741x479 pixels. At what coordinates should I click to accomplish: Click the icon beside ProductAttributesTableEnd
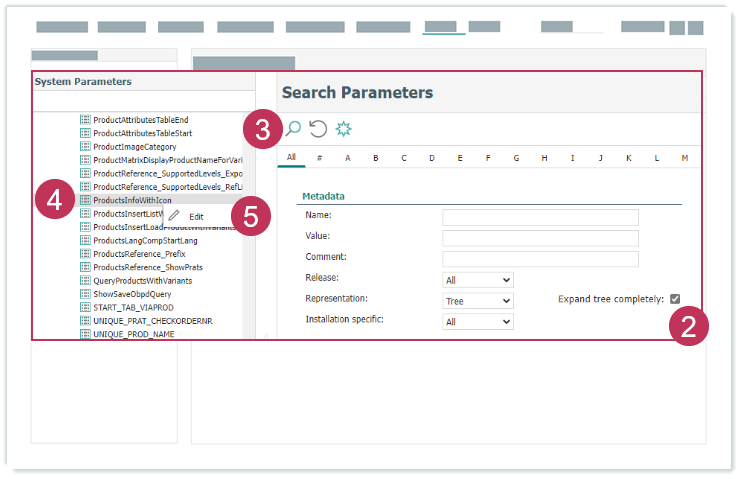[85, 120]
